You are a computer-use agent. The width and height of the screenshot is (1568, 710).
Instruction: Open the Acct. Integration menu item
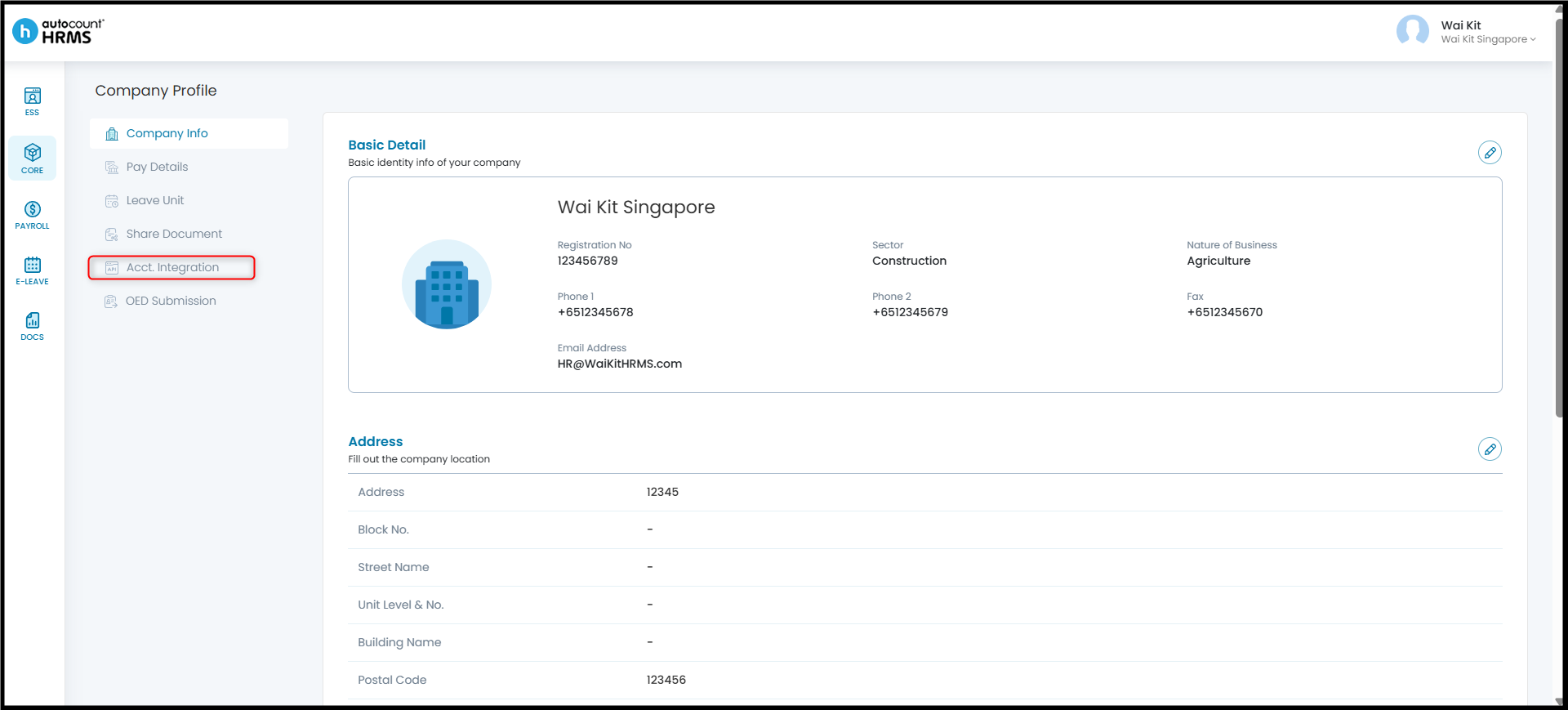172,267
